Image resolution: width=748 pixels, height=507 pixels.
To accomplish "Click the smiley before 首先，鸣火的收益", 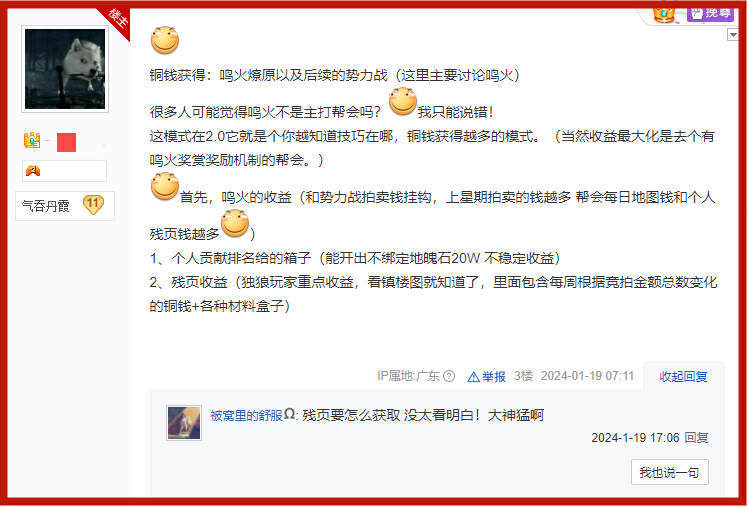I will [165, 186].
